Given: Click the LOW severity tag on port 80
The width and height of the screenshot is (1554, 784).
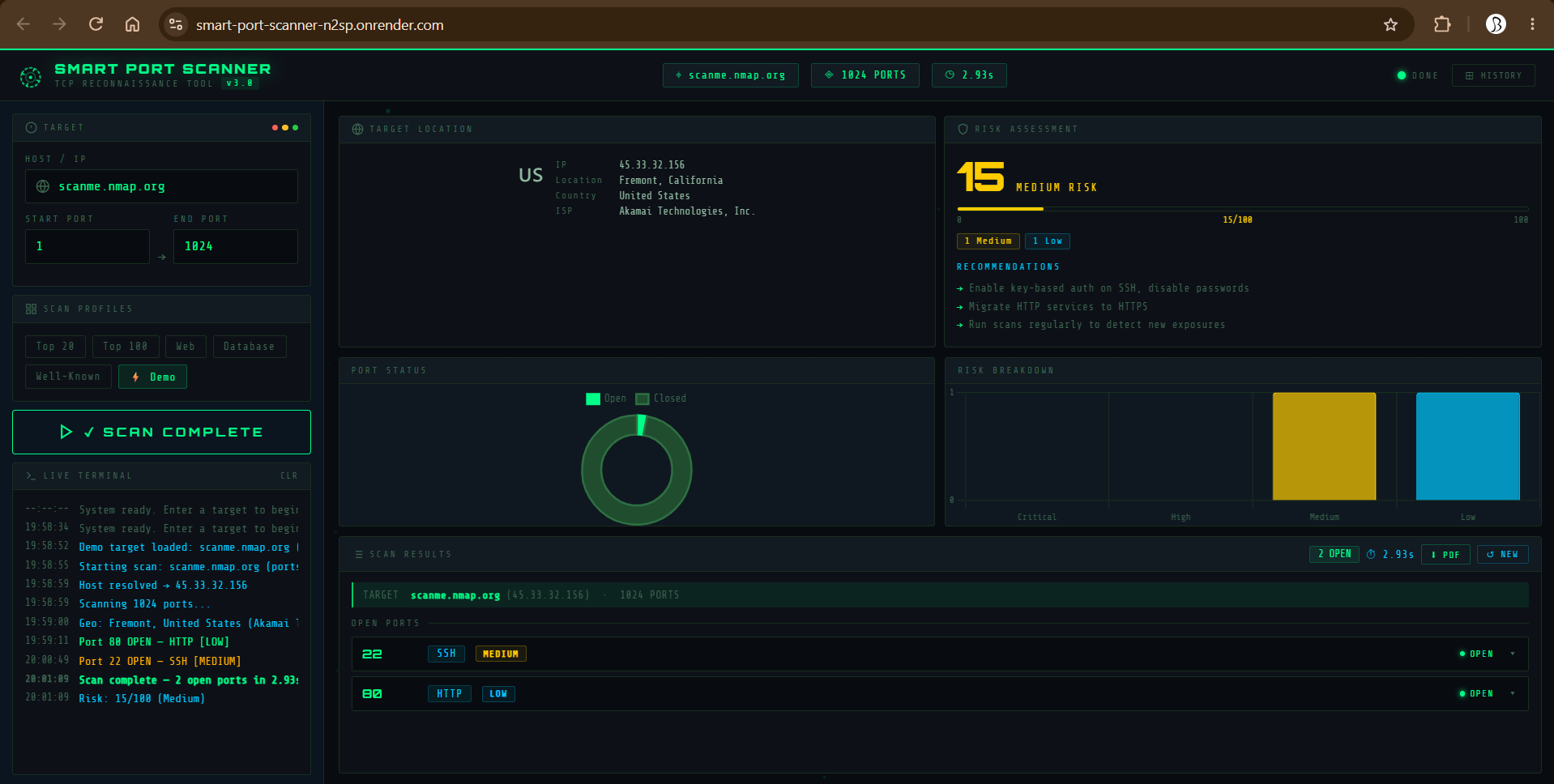Looking at the screenshot, I should pos(498,693).
